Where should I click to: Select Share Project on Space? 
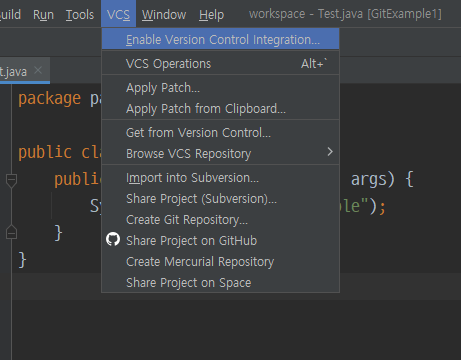tap(220, 283)
